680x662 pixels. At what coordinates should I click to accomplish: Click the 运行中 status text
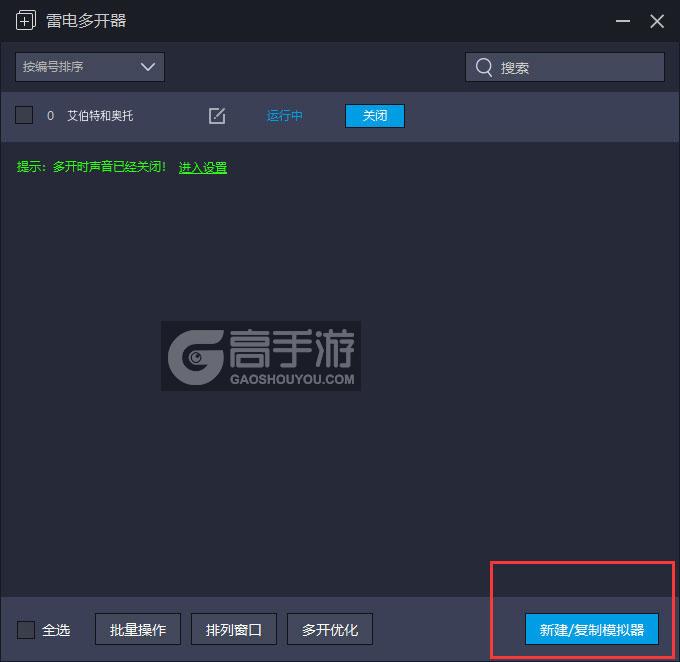point(284,115)
